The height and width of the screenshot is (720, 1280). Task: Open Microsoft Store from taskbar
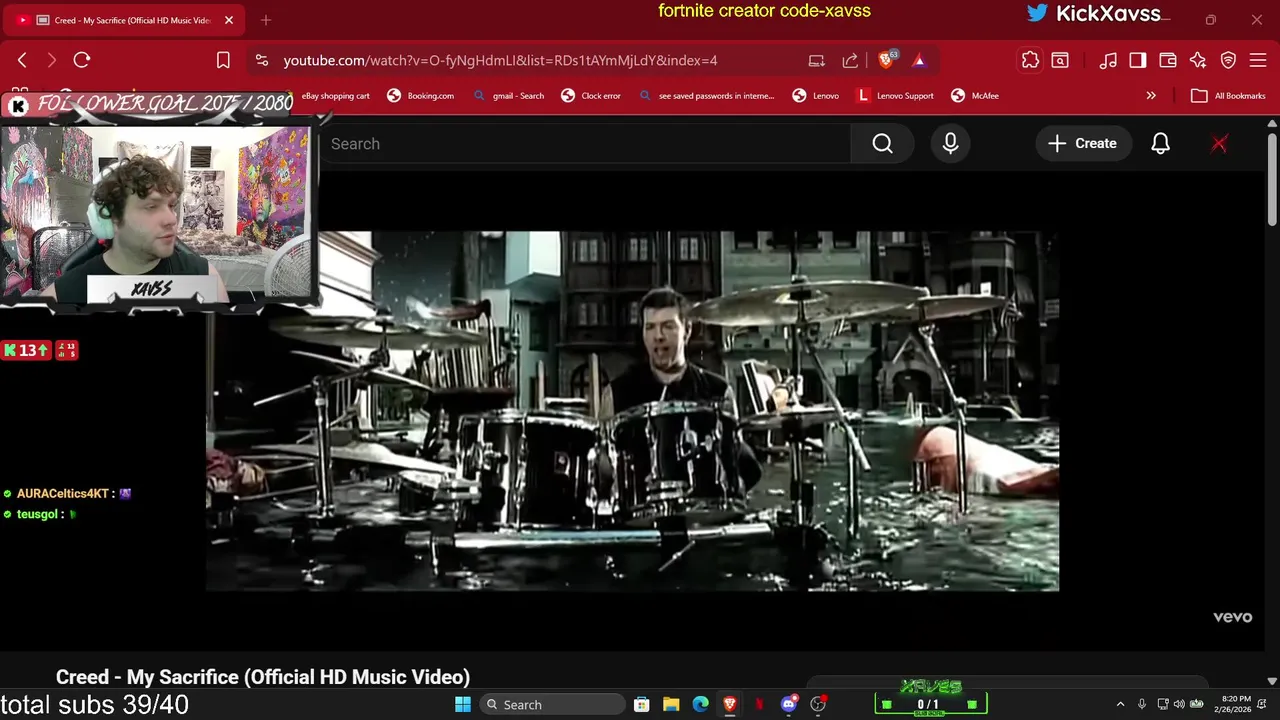[x=642, y=704]
